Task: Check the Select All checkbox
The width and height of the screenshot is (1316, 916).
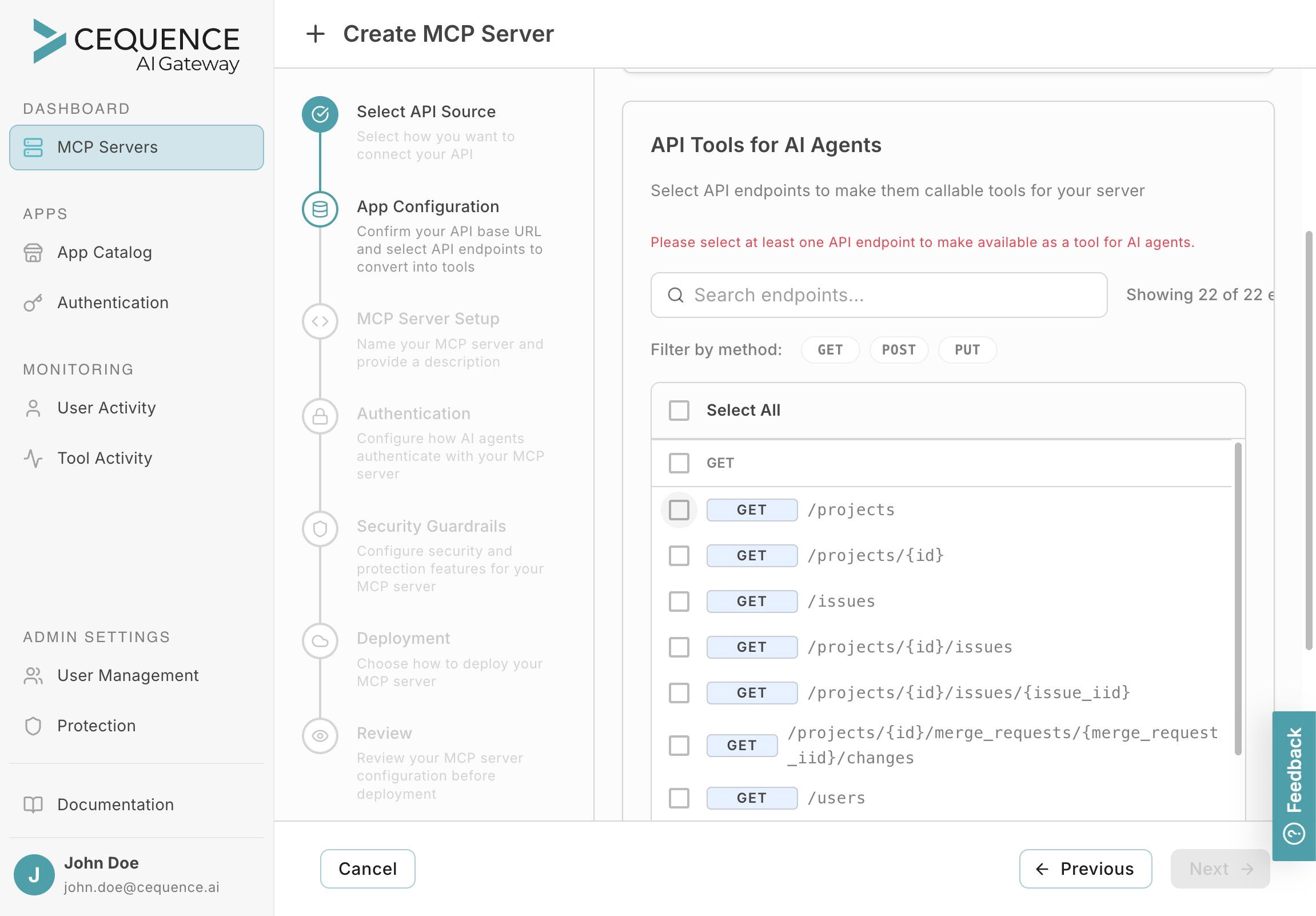Action: [679, 411]
